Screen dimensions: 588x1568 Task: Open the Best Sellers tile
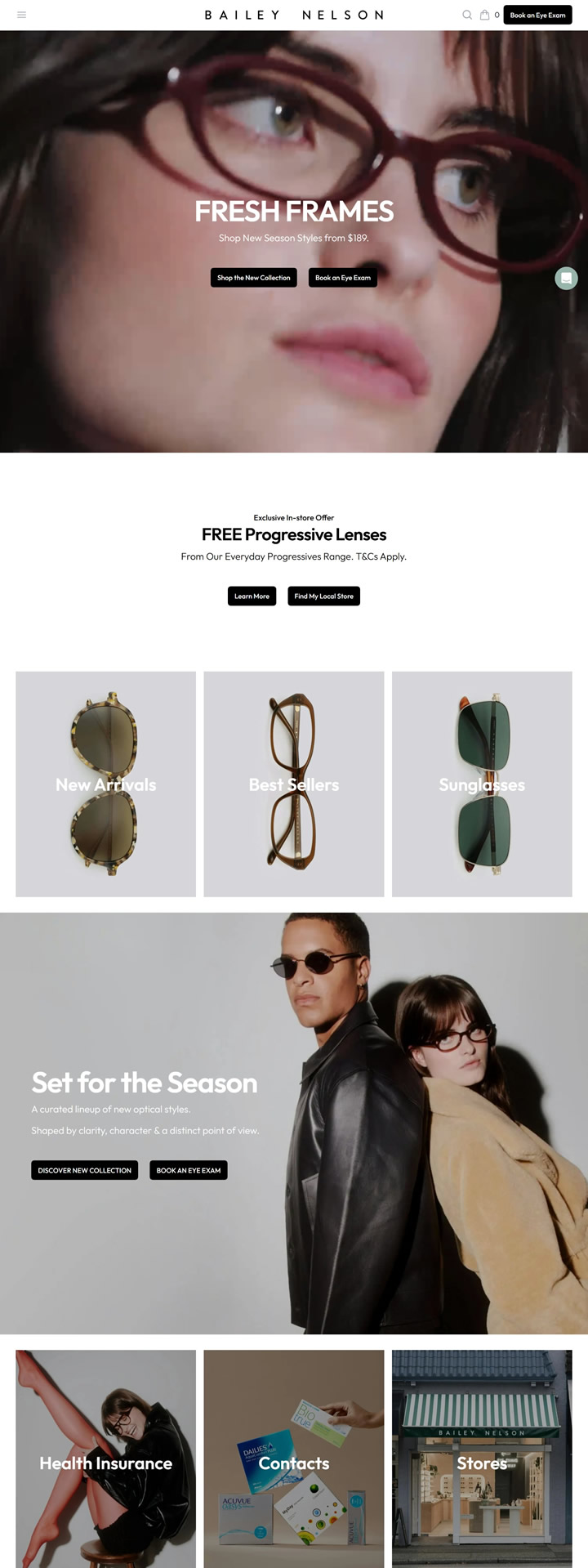294,784
